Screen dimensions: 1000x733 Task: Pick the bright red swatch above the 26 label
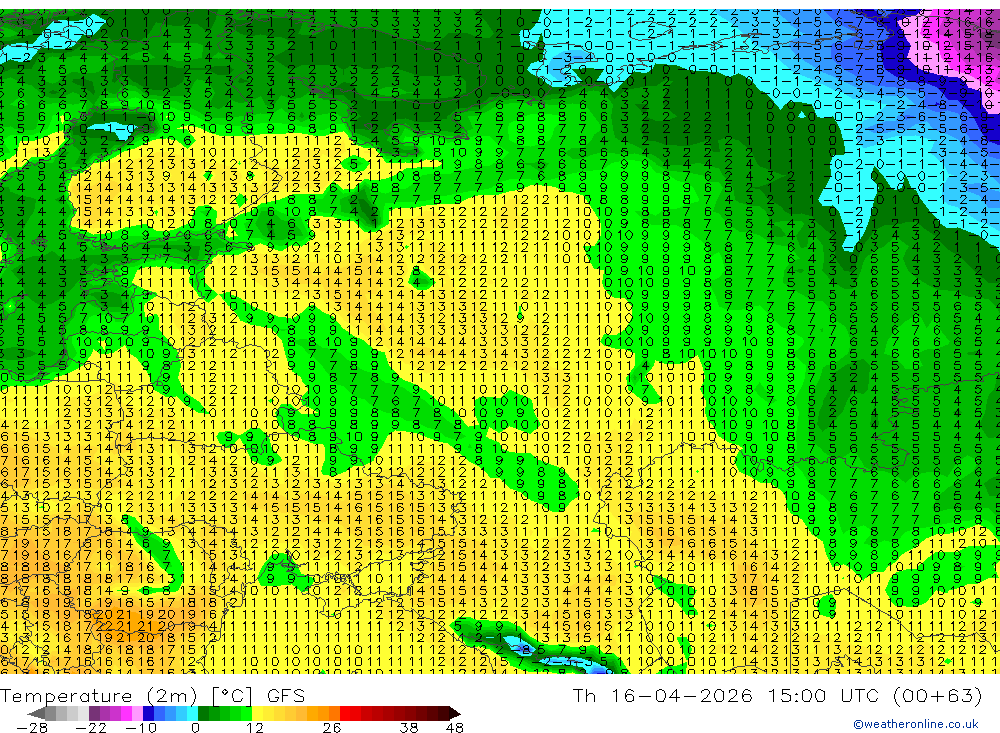pyautogui.click(x=345, y=714)
